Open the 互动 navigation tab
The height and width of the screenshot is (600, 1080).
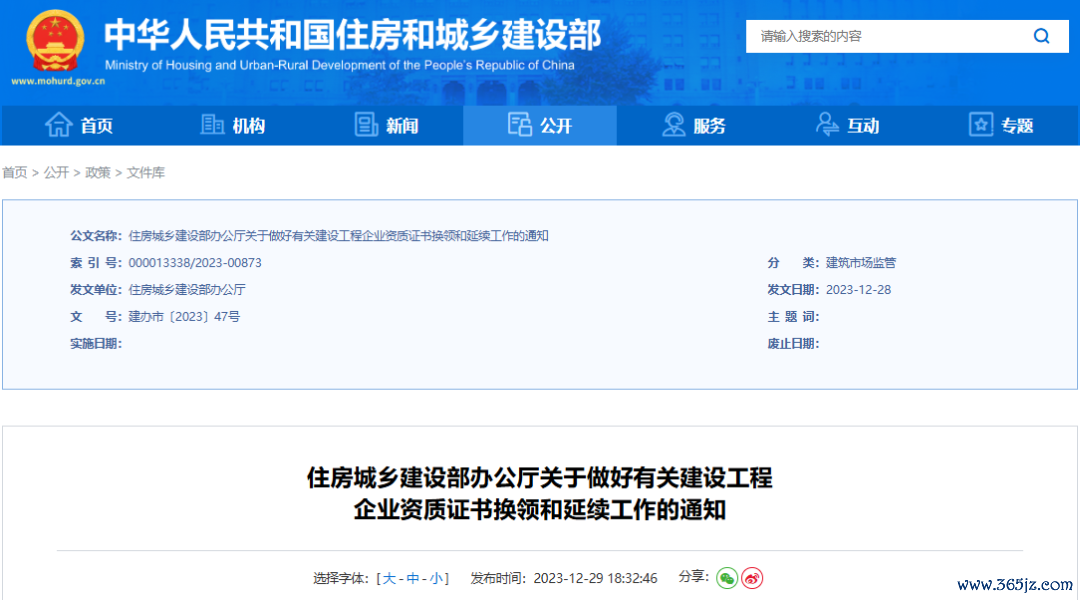tap(847, 125)
